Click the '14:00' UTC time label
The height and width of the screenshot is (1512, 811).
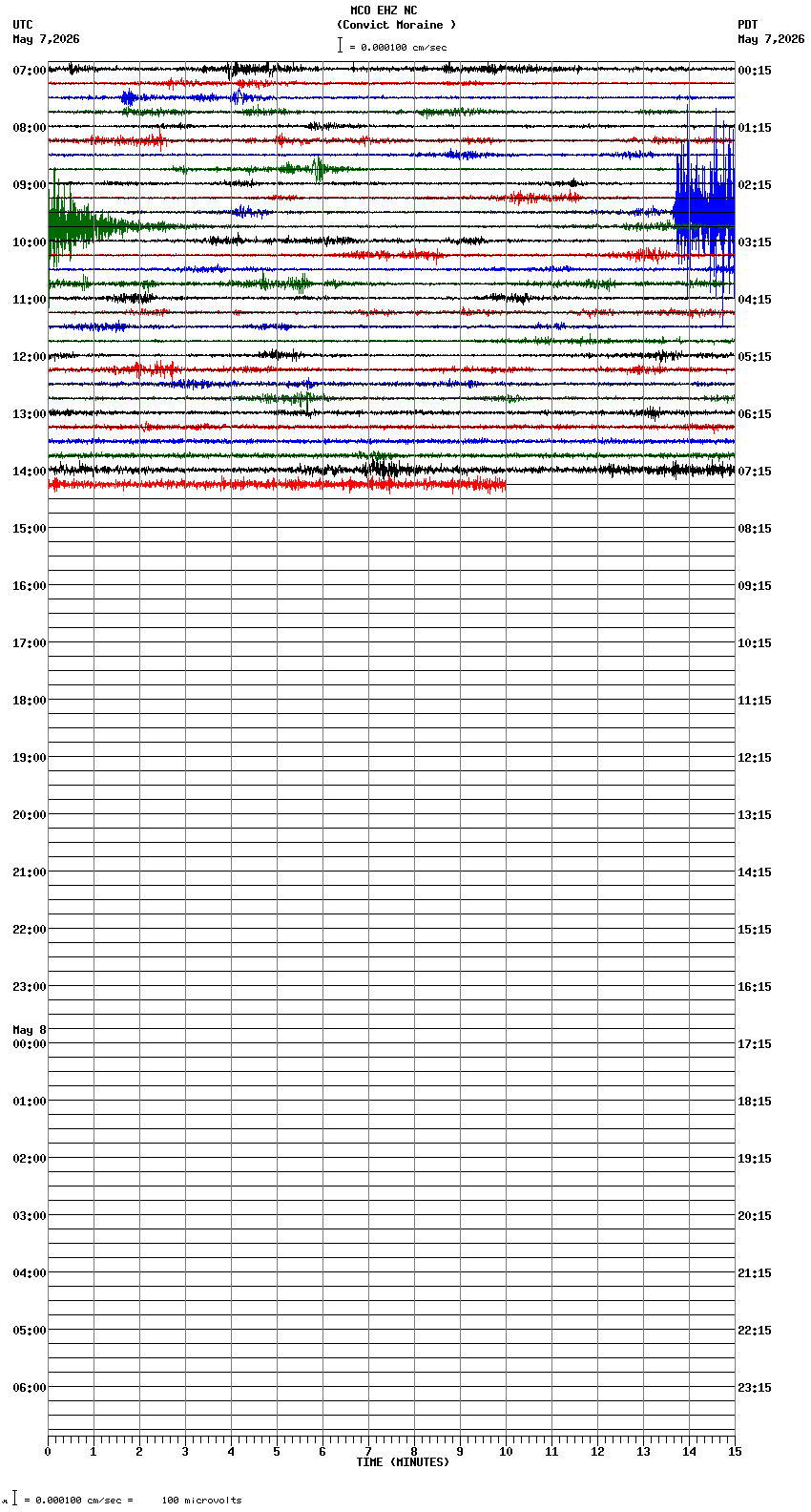point(30,472)
